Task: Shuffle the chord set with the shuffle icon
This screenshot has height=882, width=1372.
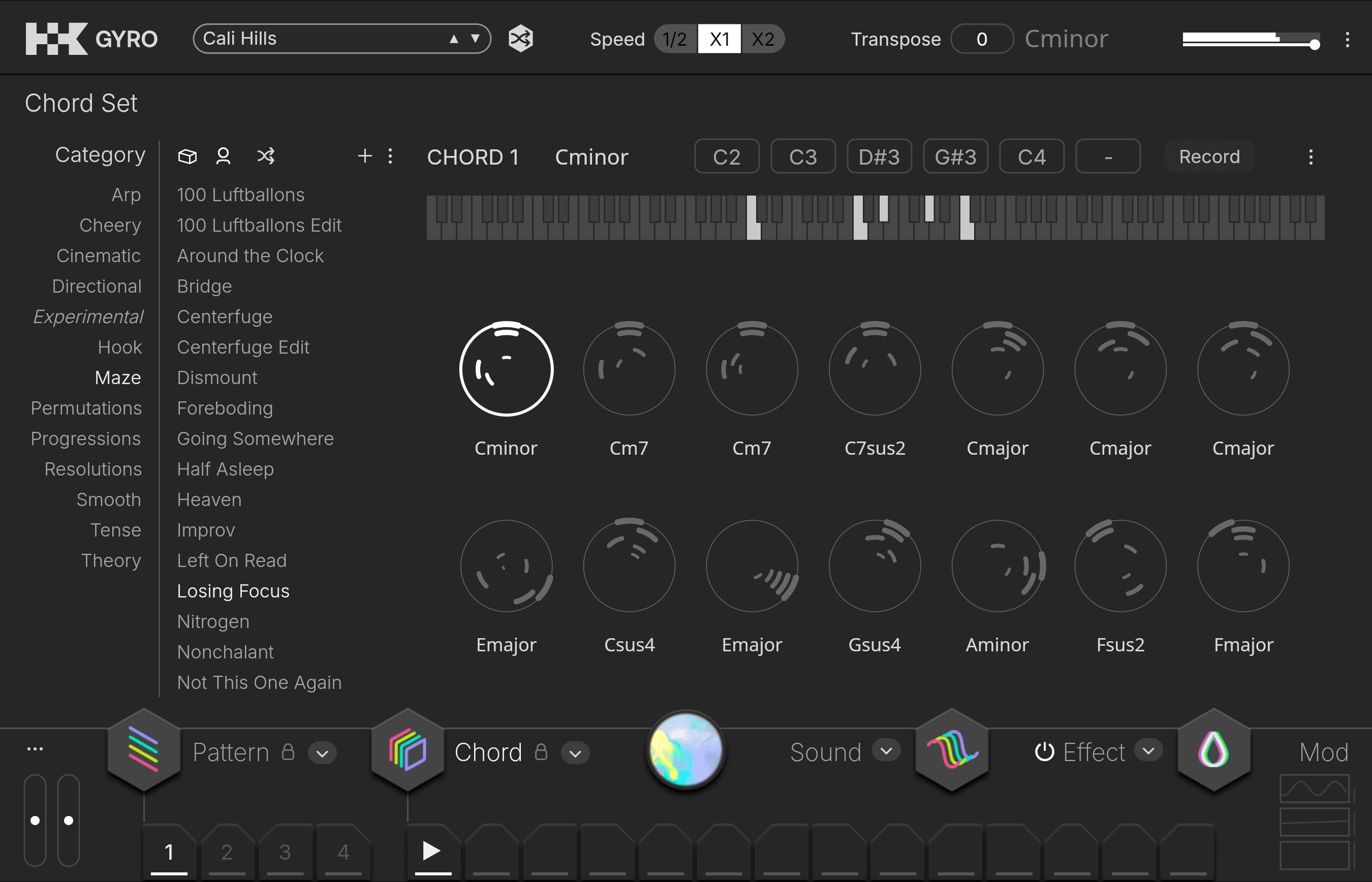Action: point(266,155)
